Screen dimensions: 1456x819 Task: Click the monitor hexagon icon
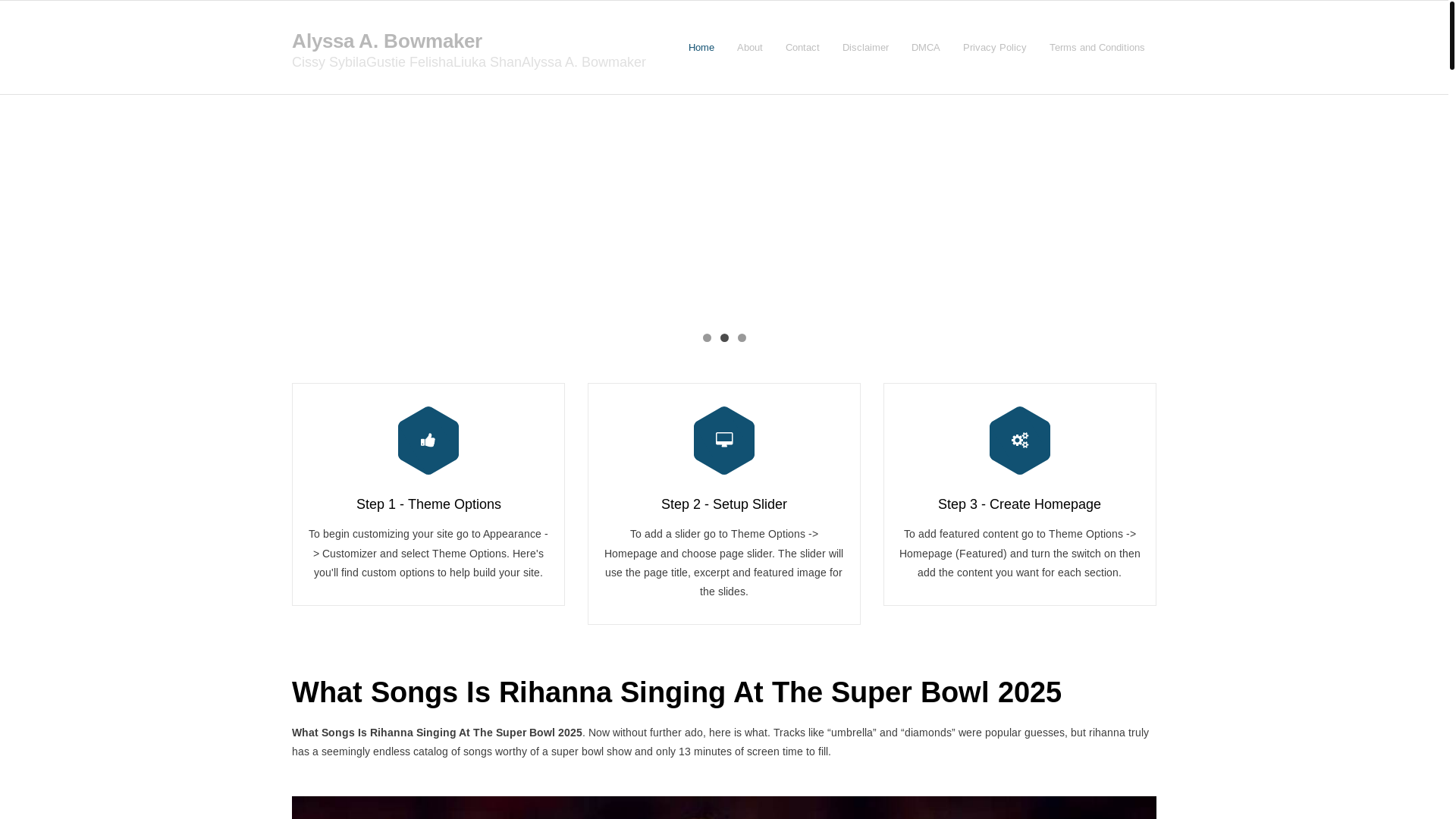click(724, 441)
